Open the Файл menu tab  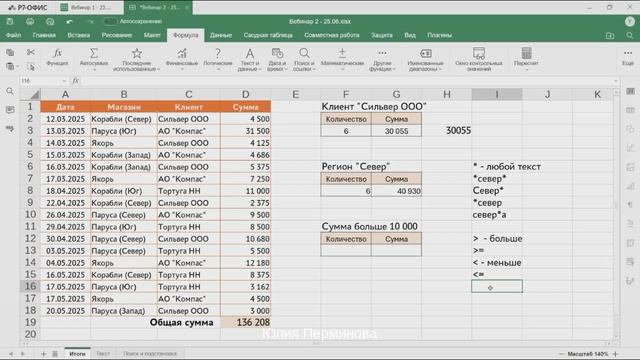(x=13, y=36)
